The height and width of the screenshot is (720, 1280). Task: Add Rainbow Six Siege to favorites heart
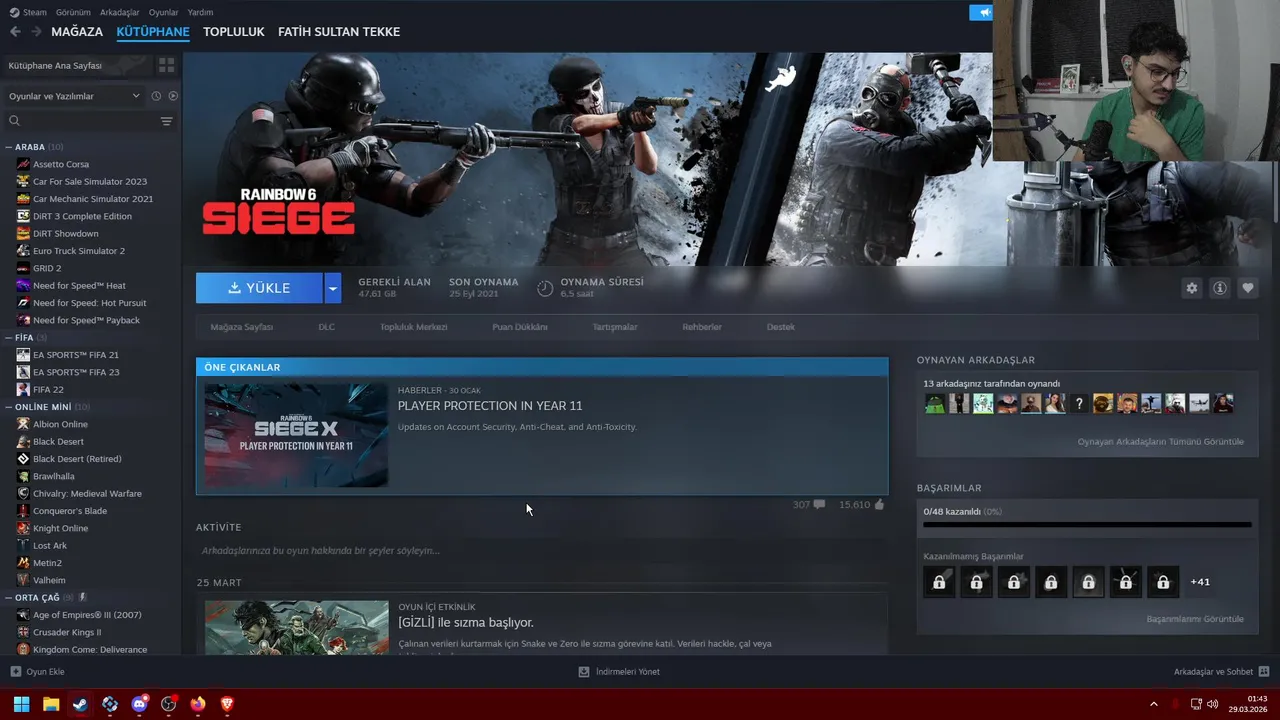1247,288
